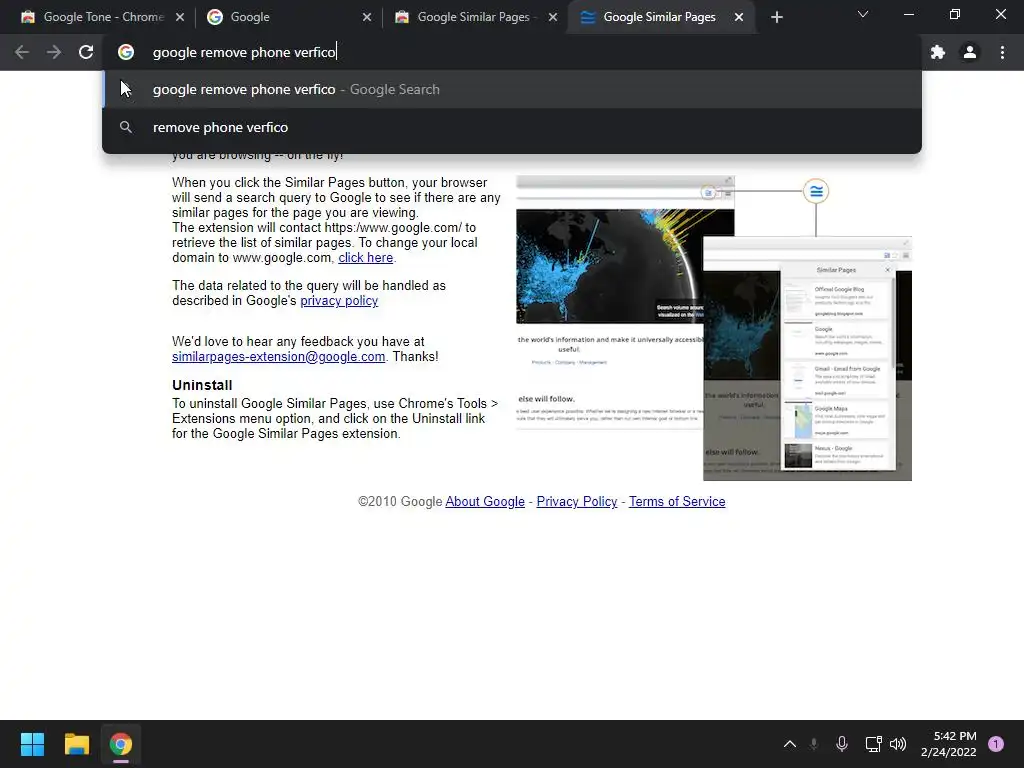Viewport: 1024px width, 768px height.
Task: Close the Google tab
Action: pyautogui.click(x=367, y=17)
